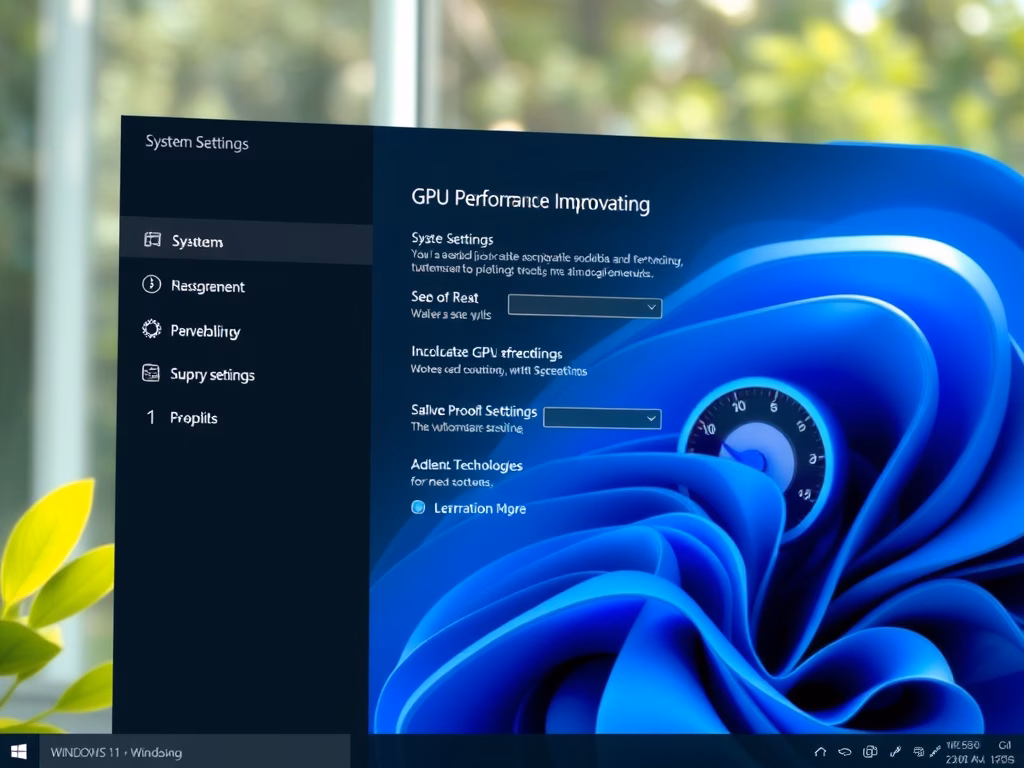The height and width of the screenshot is (768, 1024).
Task: Click the gear icon next to Perveblinty
Action: pos(152,328)
